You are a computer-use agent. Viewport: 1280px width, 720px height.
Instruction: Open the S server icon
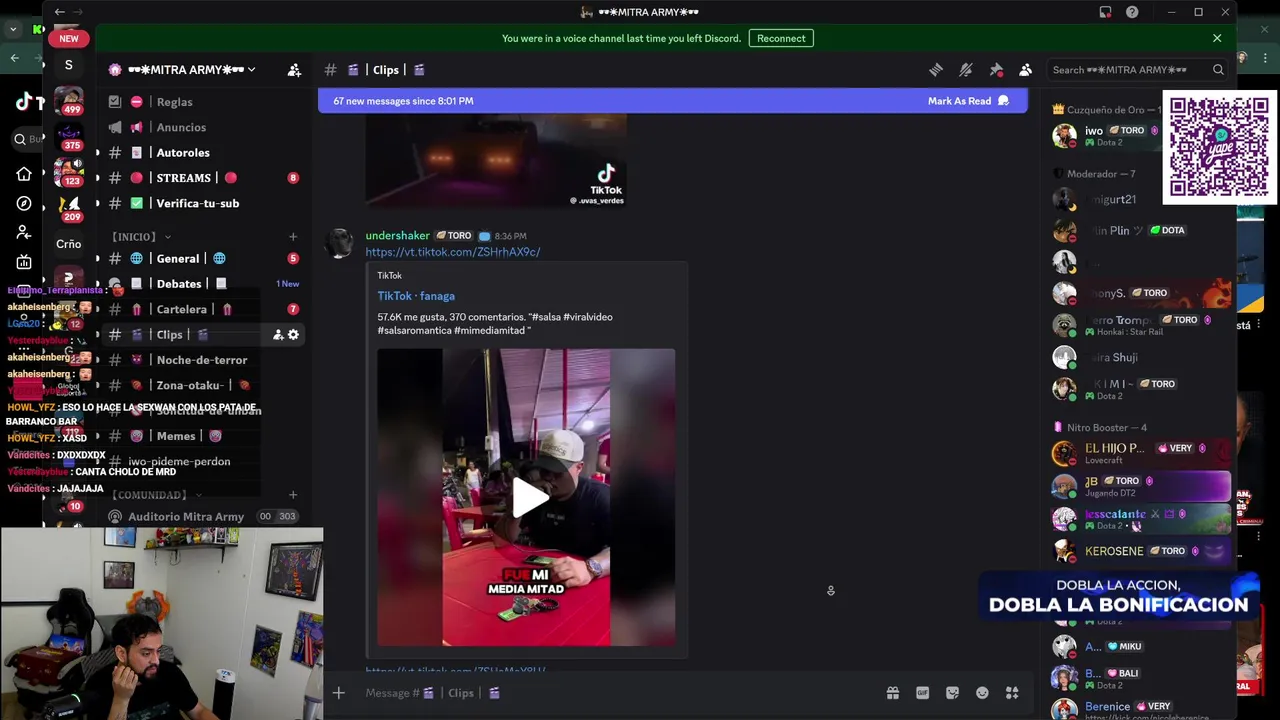pos(69,65)
